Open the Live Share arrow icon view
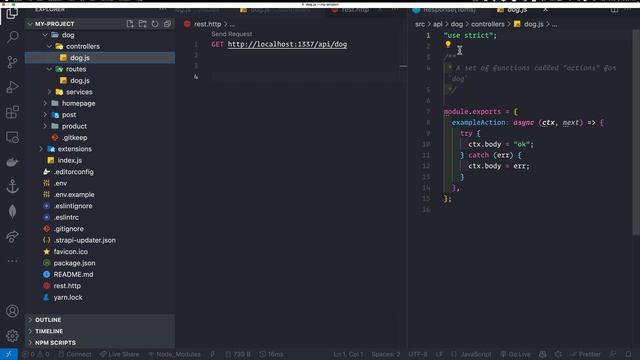This screenshot has height=360, width=640. [12, 236]
